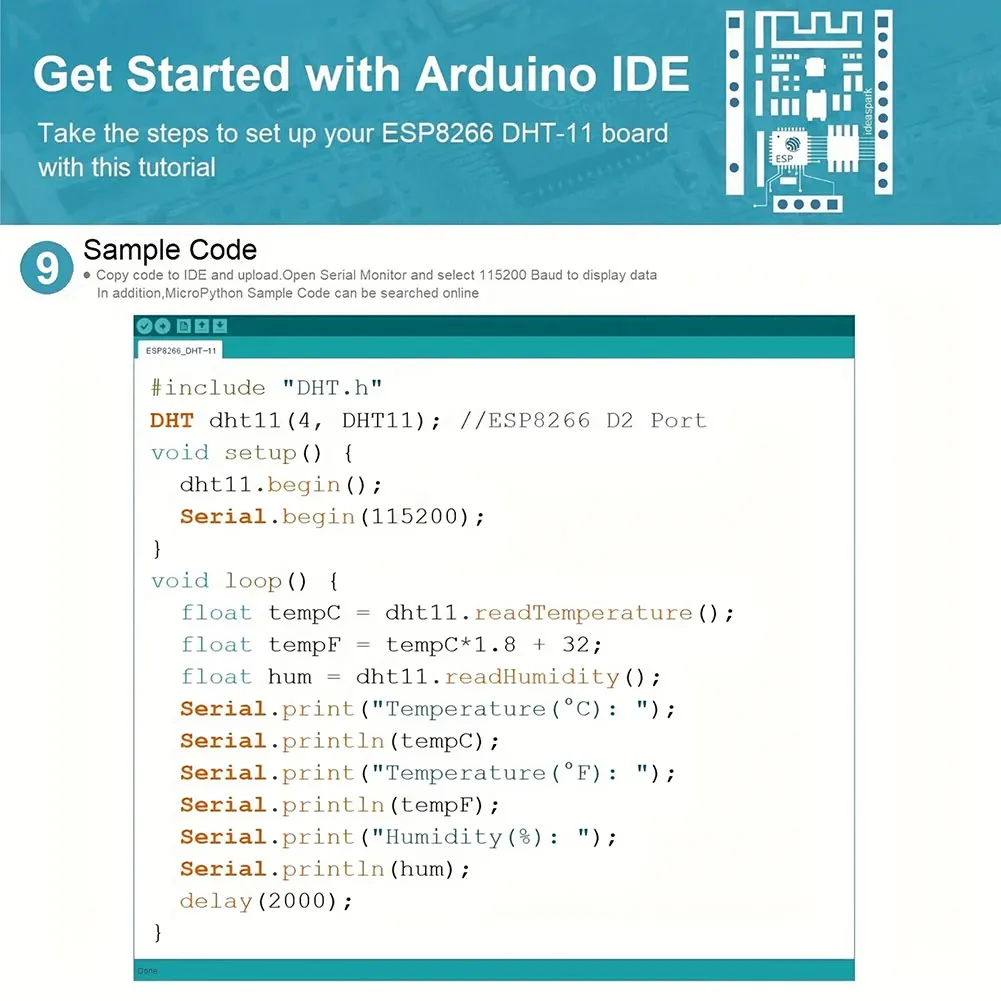Click the Serial.begin(115200); line
1001x1001 pixels.
click(x=333, y=516)
